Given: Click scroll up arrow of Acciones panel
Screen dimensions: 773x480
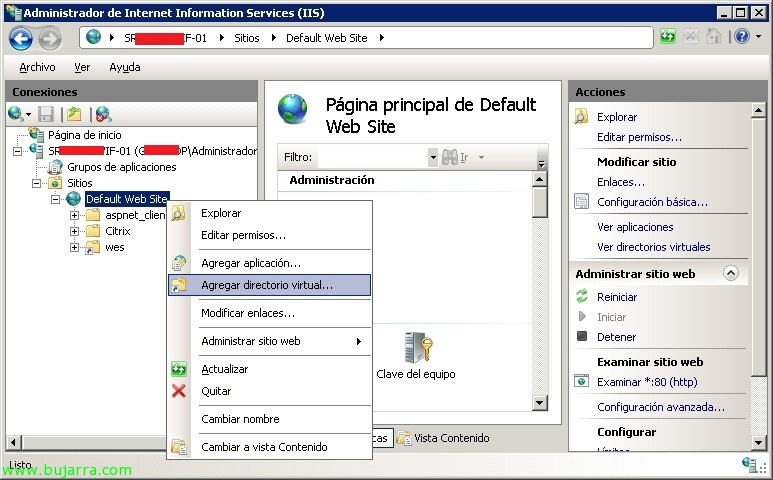Looking at the screenshot, I should pyautogui.click(x=758, y=110).
